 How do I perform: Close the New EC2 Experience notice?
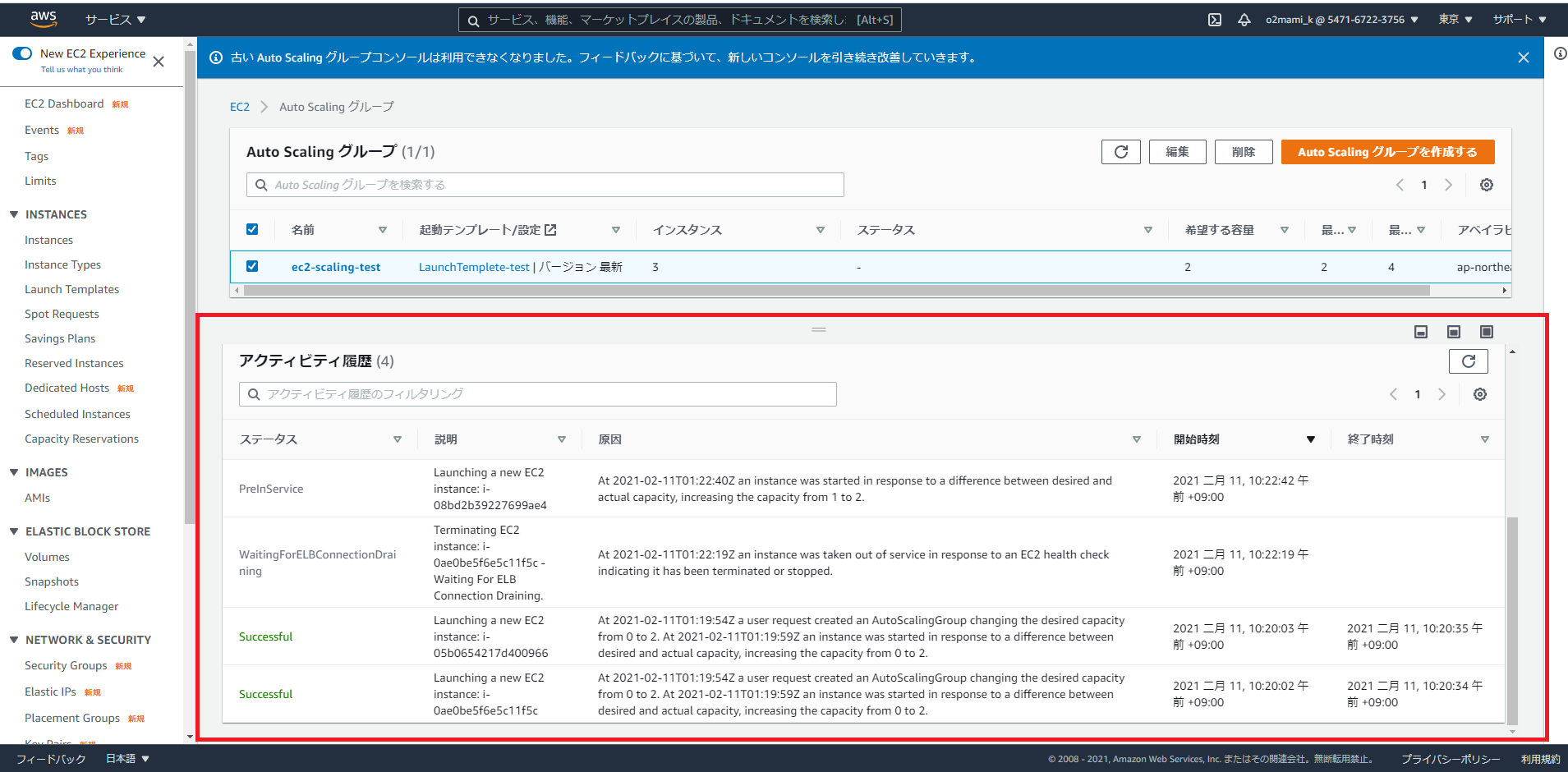(159, 62)
